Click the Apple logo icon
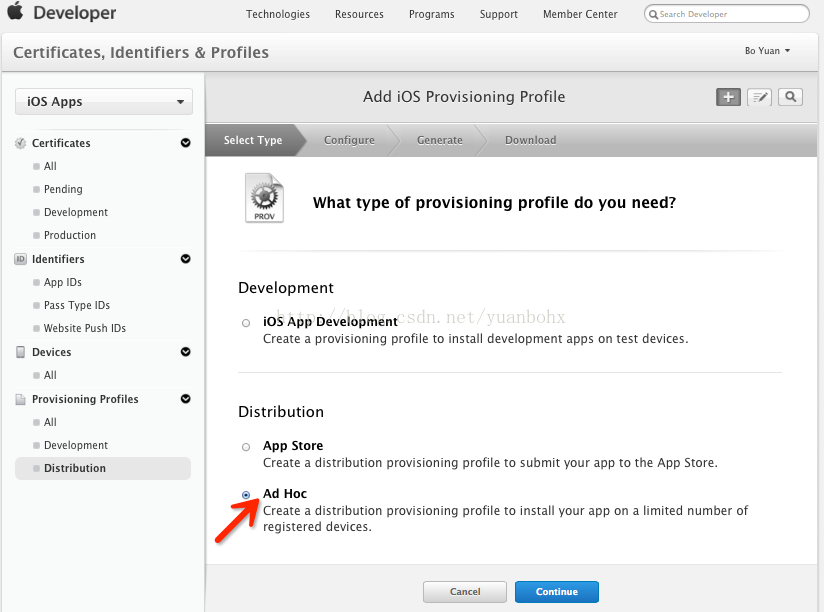This screenshot has width=824, height=612. pyautogui.click(x=19, y=13)
